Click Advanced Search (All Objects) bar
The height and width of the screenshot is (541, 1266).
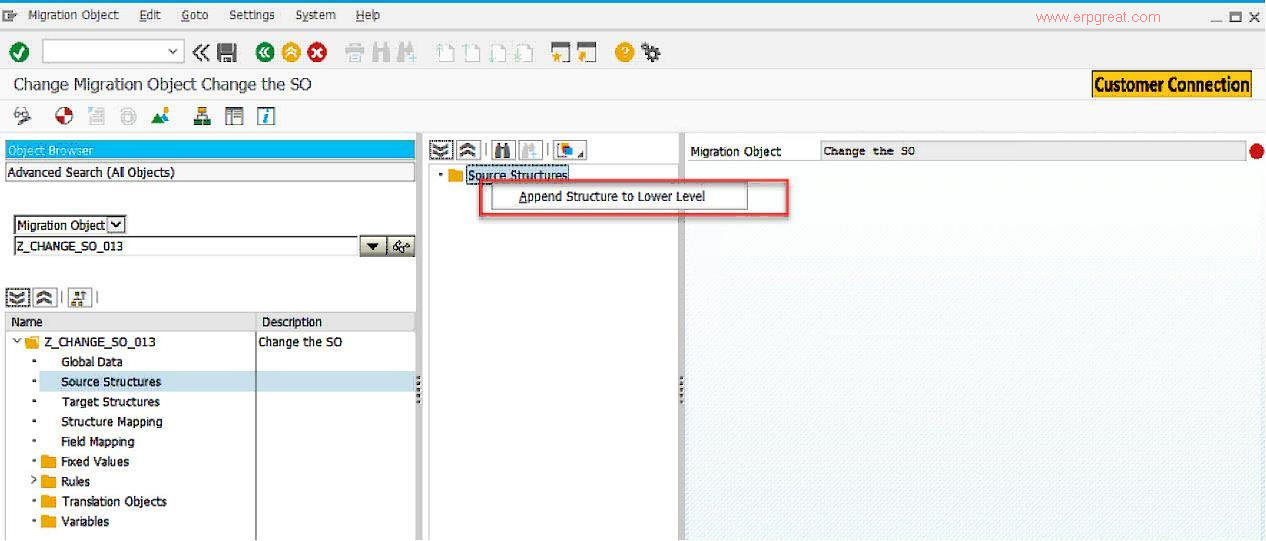click(210, 172)
